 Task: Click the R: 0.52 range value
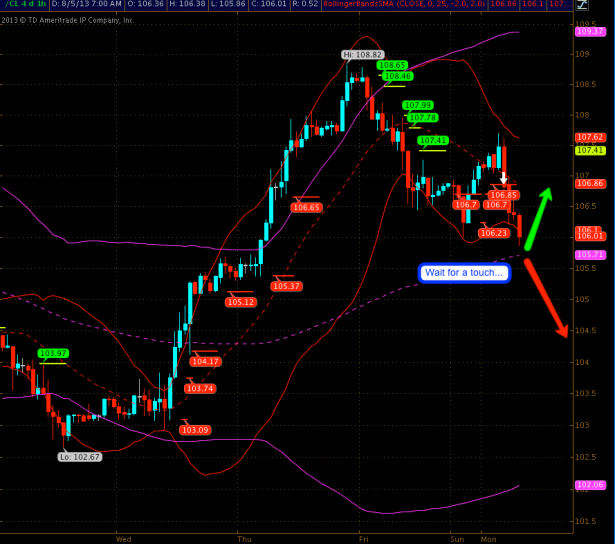coord(305,4)
